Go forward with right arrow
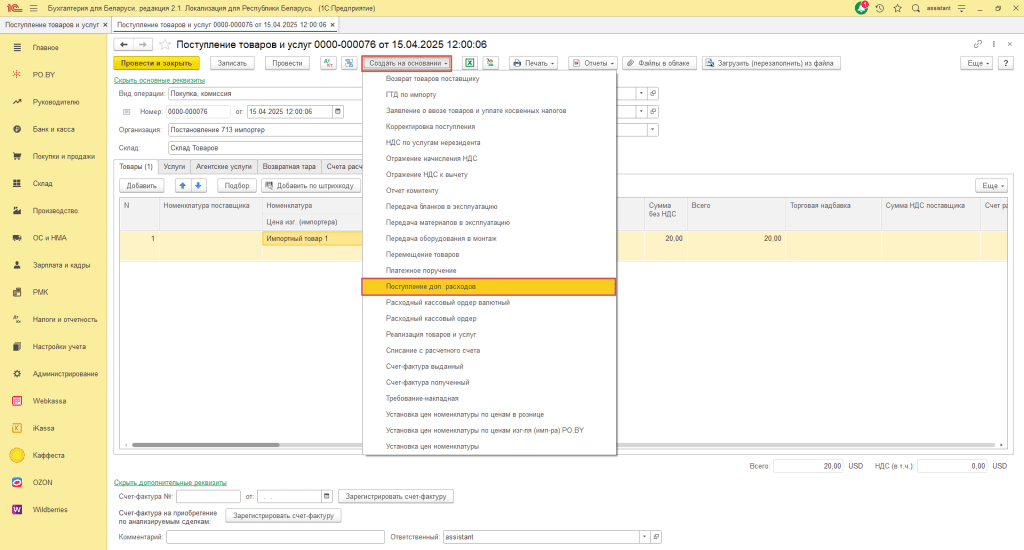The width and height of the screenshot is (1024, 550). pyautogui.click(x=143, y=44)
